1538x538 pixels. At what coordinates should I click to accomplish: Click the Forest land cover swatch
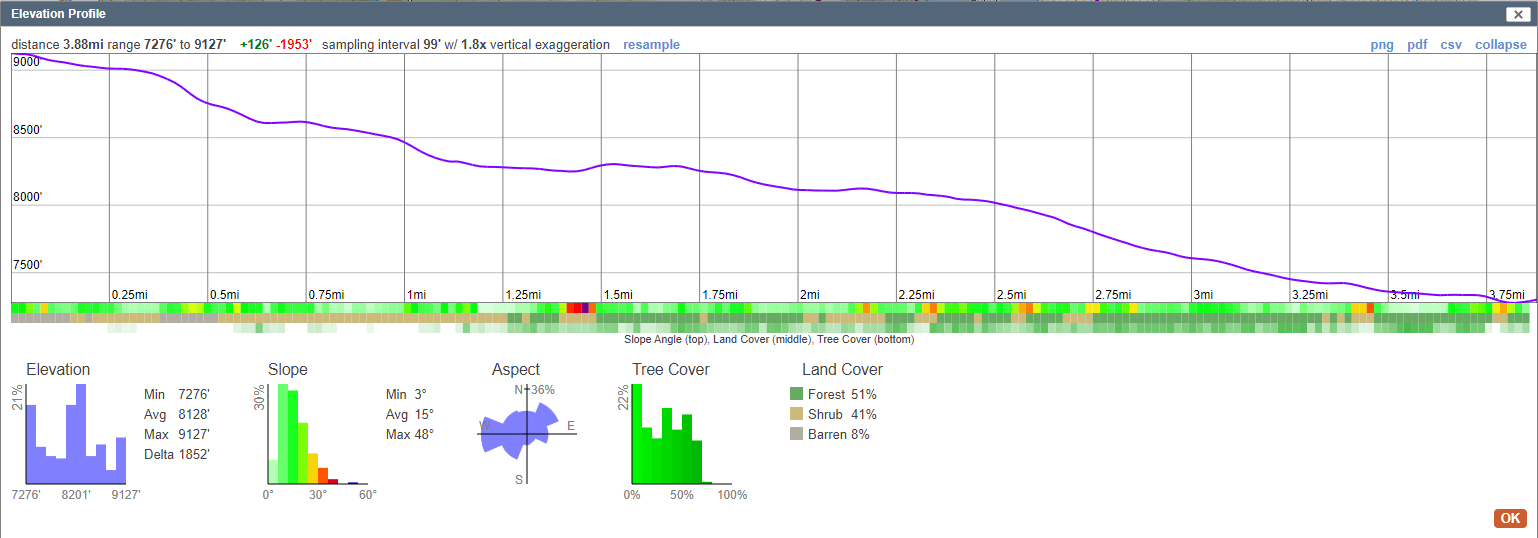tap(796, 394)
